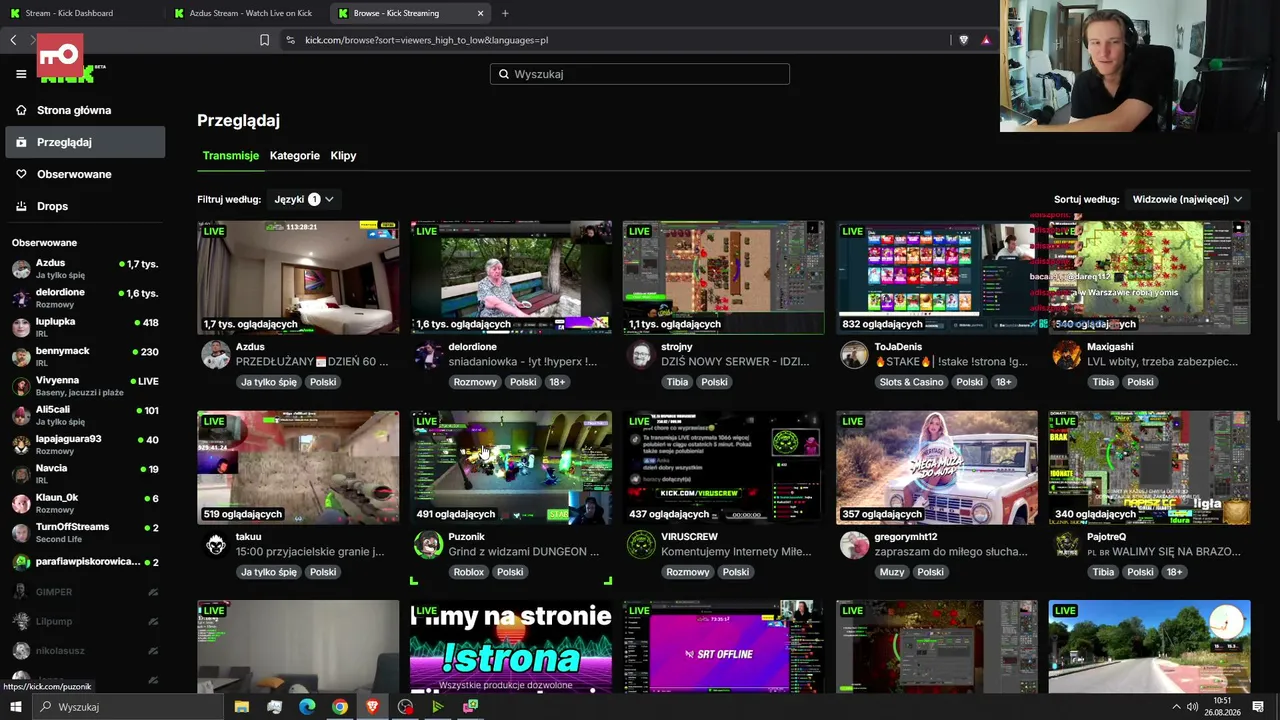Open Navcia in the followed list
This screenshot has width=1280, height=720.
tap(85, 474)
